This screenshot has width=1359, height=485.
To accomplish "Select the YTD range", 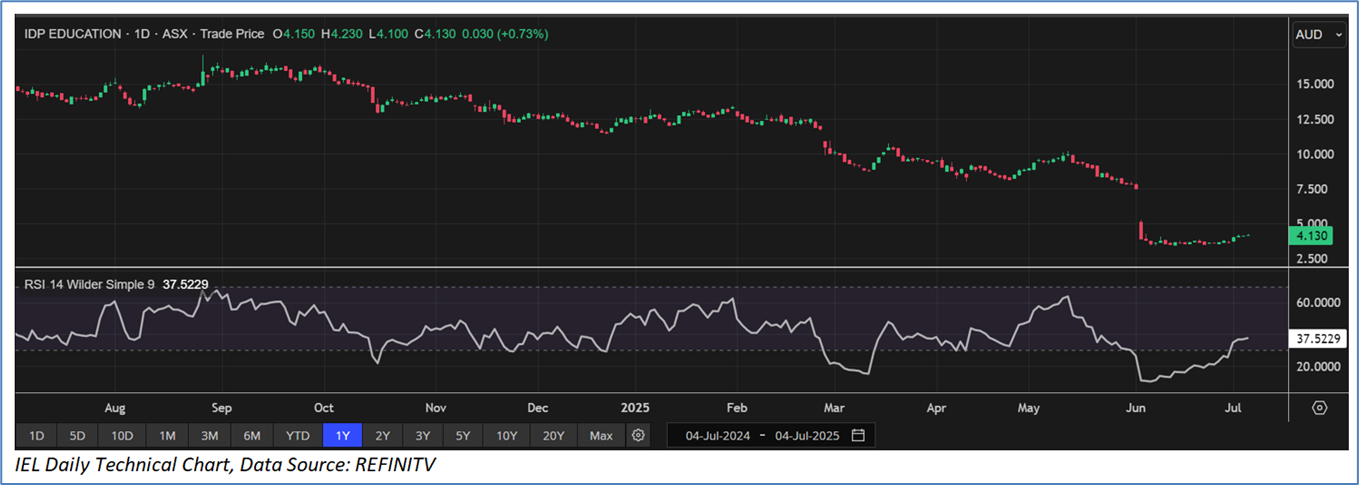I will [x=297, y=436].
